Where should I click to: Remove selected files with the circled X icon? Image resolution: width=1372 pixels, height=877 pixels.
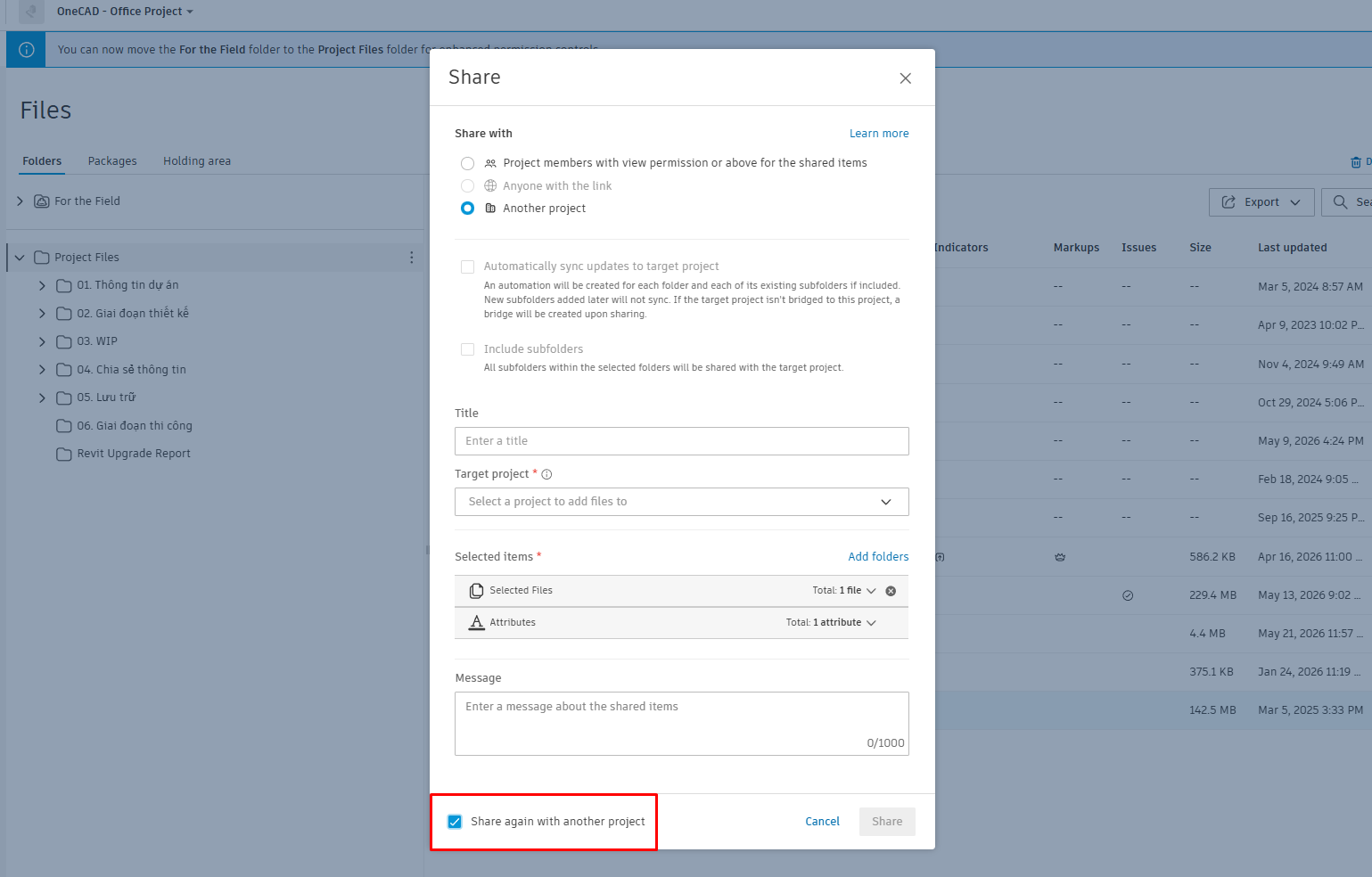(x=891, y=591)
